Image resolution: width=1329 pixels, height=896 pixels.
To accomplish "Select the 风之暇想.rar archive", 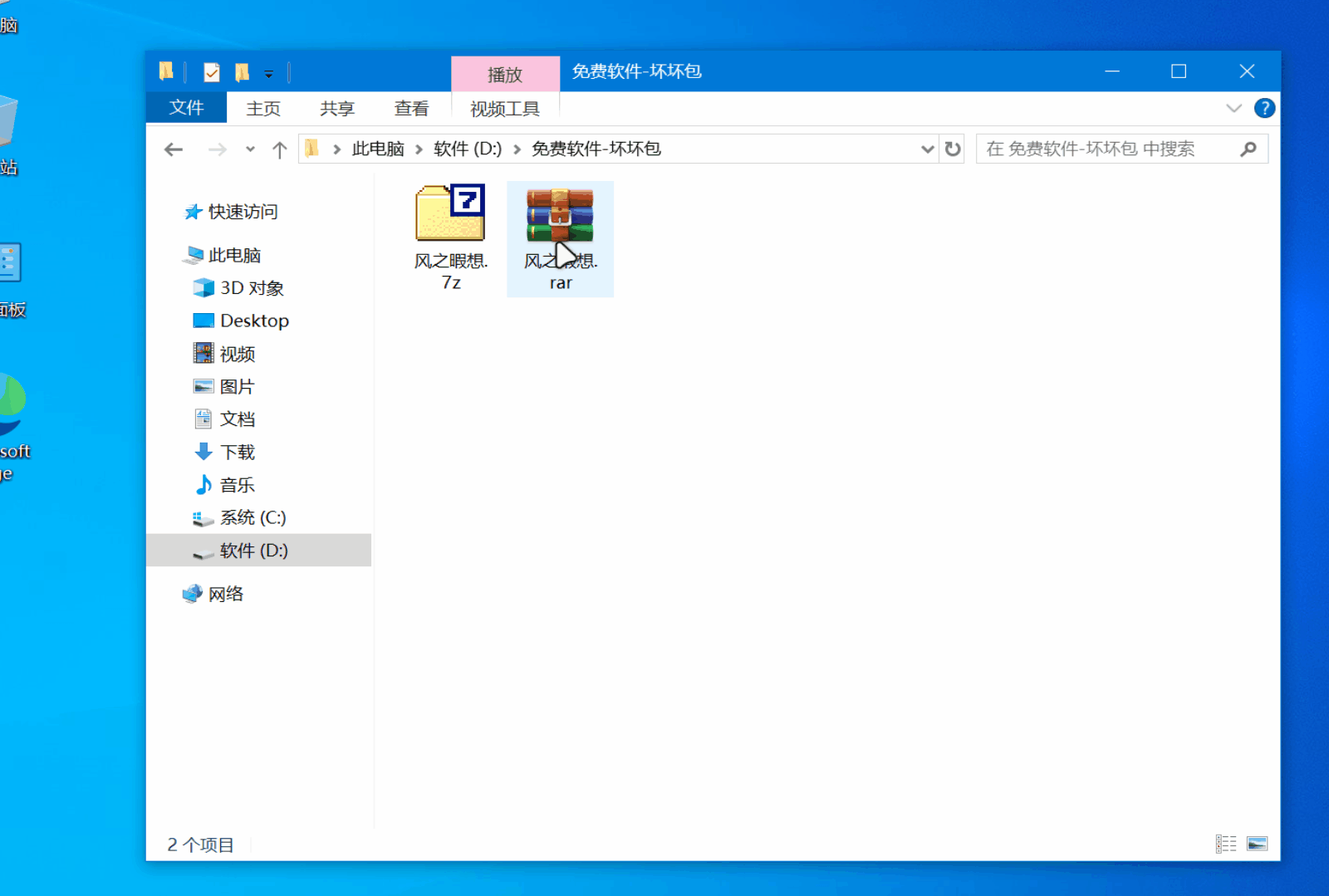I will 560,238.
